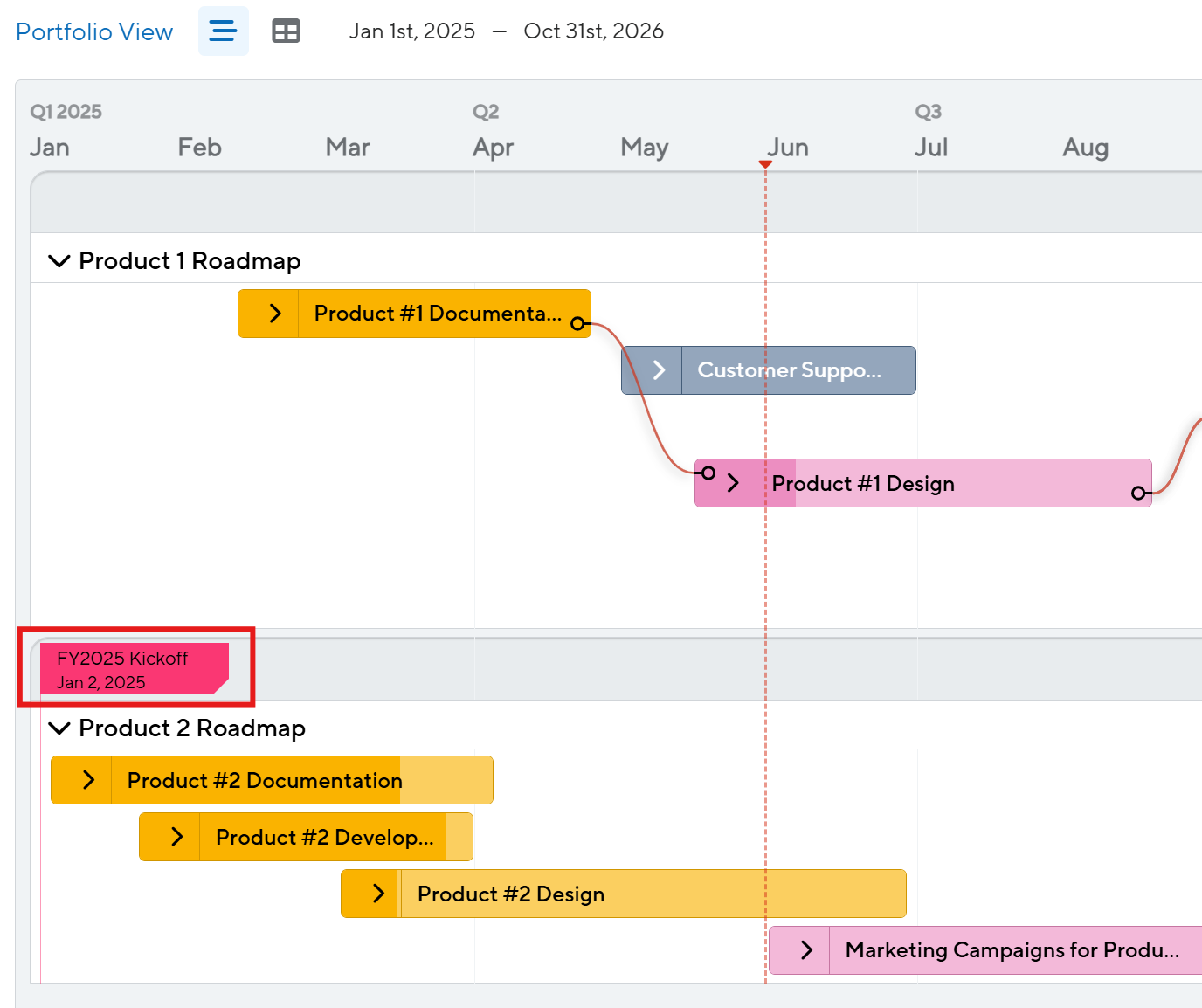Expand the Customer Support bar chevron
This screenshot has height=1008, width=1202.
click(x=659, y=370)
